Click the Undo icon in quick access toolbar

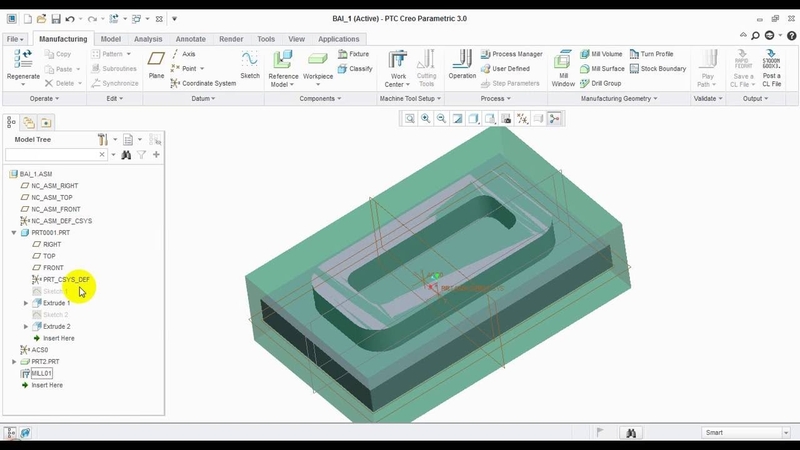[x=70, y=19]
